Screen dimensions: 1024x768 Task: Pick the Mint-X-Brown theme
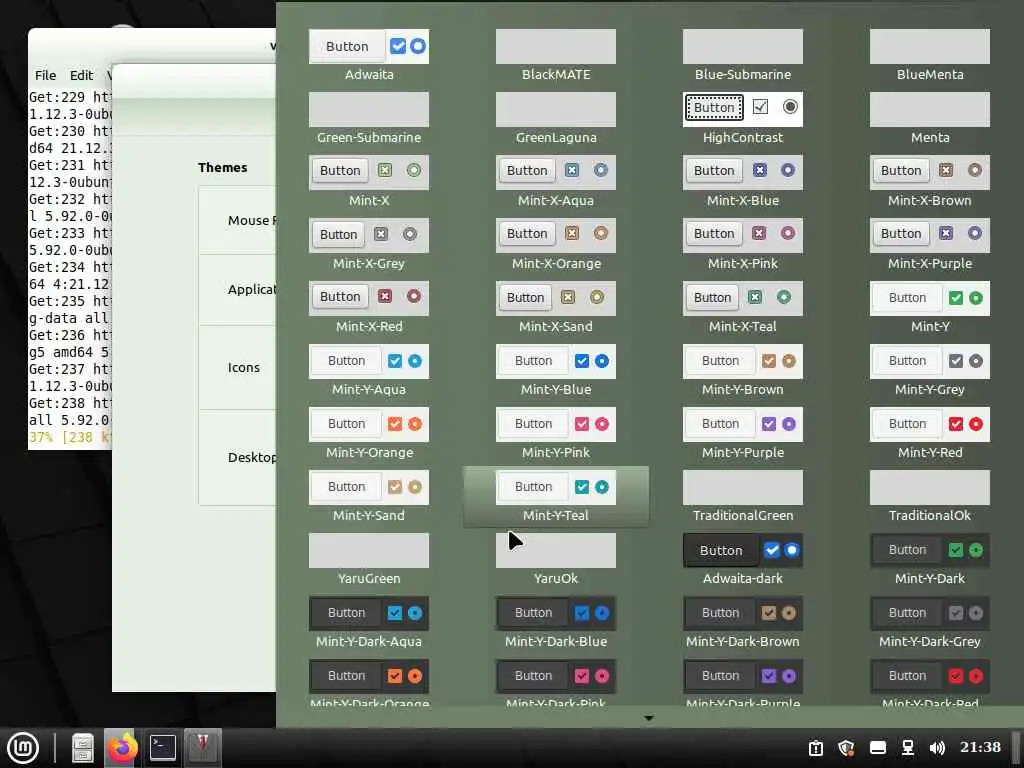click(x=930, y=182)
